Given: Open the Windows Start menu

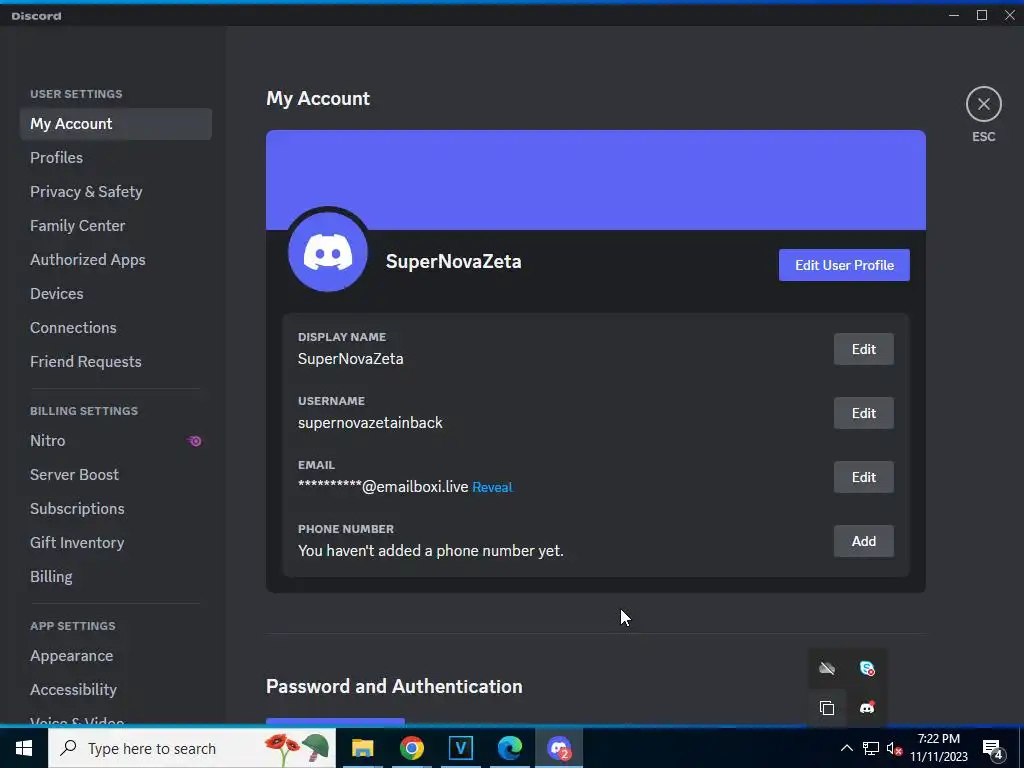Looking at the screenshot, I should tap(24, 748).
